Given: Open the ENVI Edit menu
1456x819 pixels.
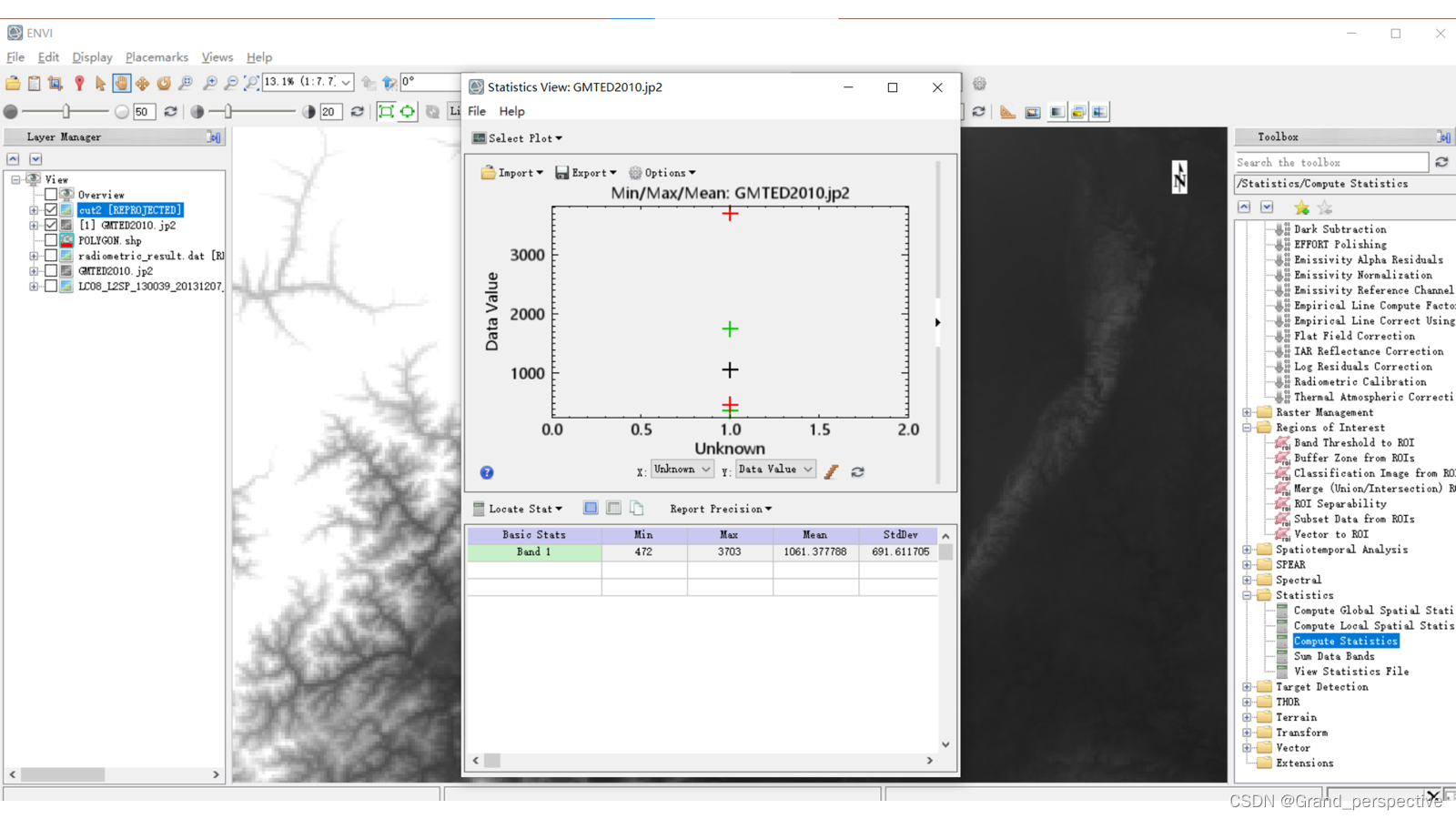Looking at the screenshot, I should click(48, 57).
